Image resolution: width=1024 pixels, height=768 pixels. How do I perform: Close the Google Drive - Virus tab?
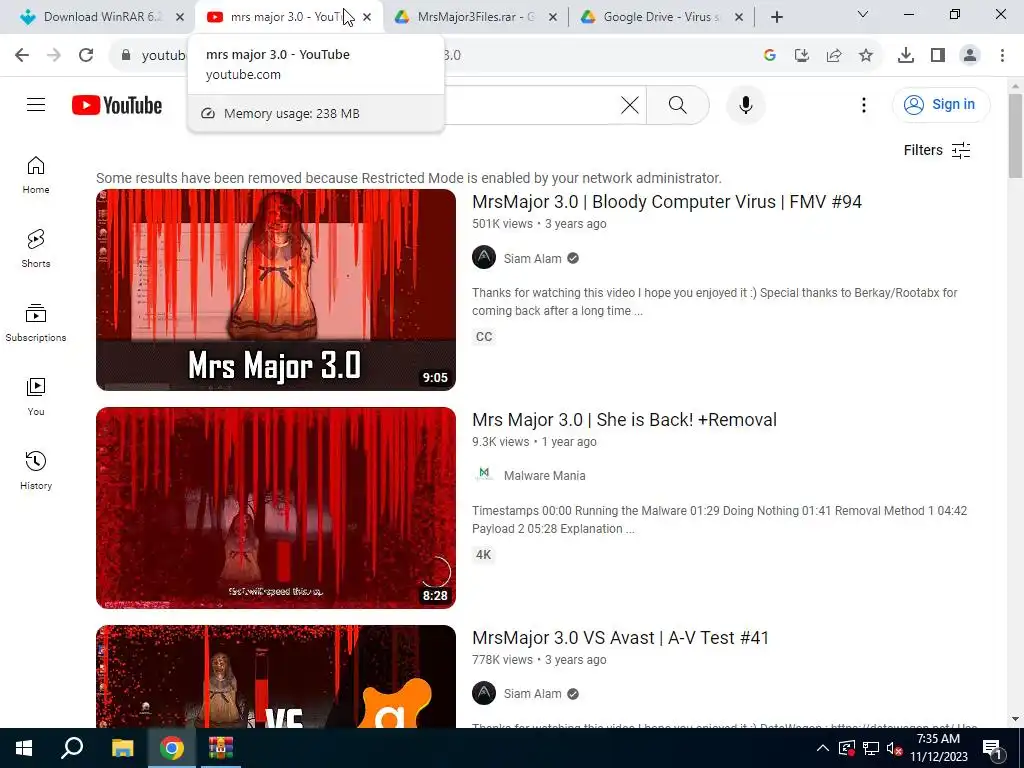click(x=739, y=18)
